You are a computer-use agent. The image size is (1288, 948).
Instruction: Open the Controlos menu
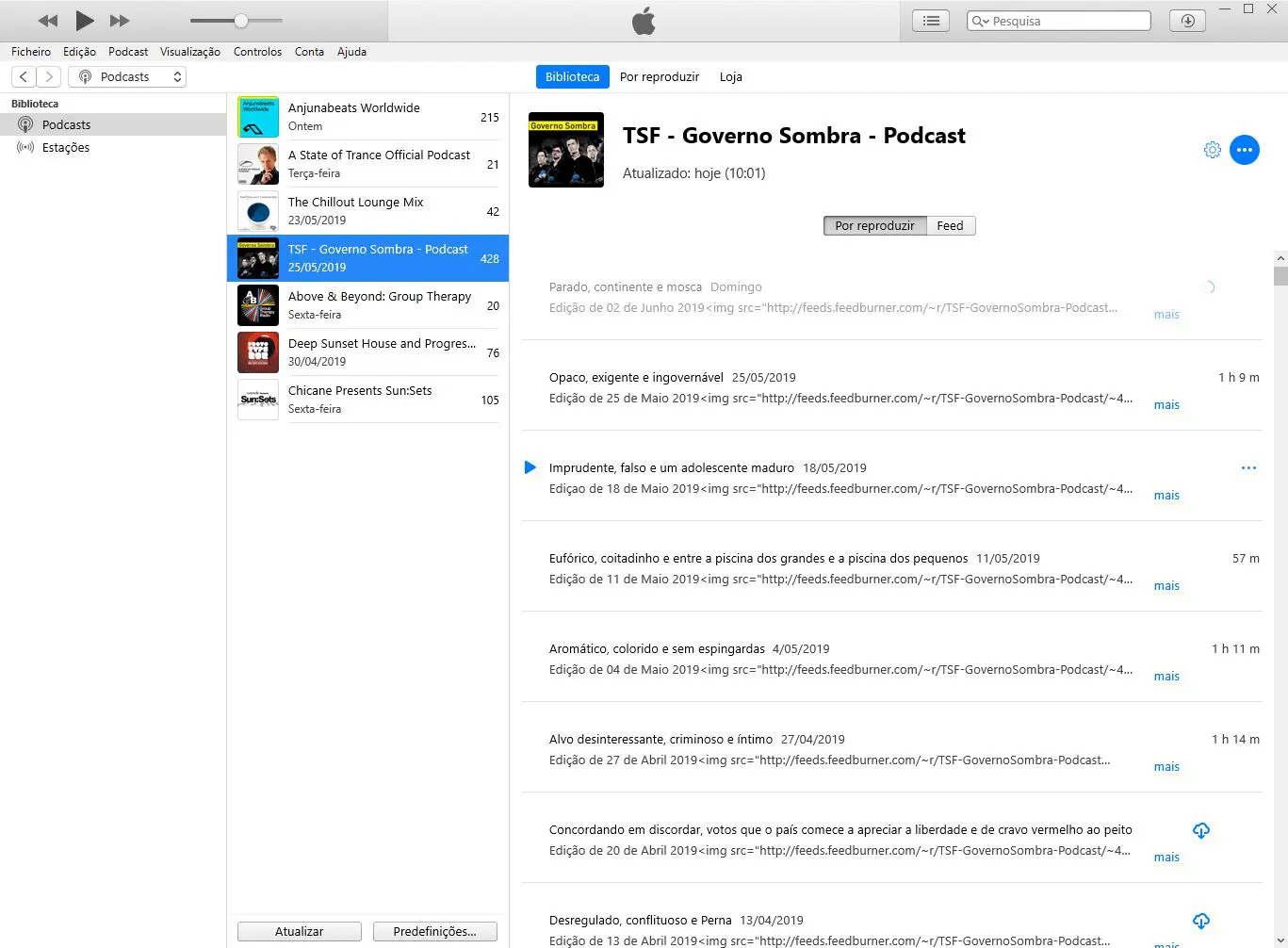coord(257,52)
